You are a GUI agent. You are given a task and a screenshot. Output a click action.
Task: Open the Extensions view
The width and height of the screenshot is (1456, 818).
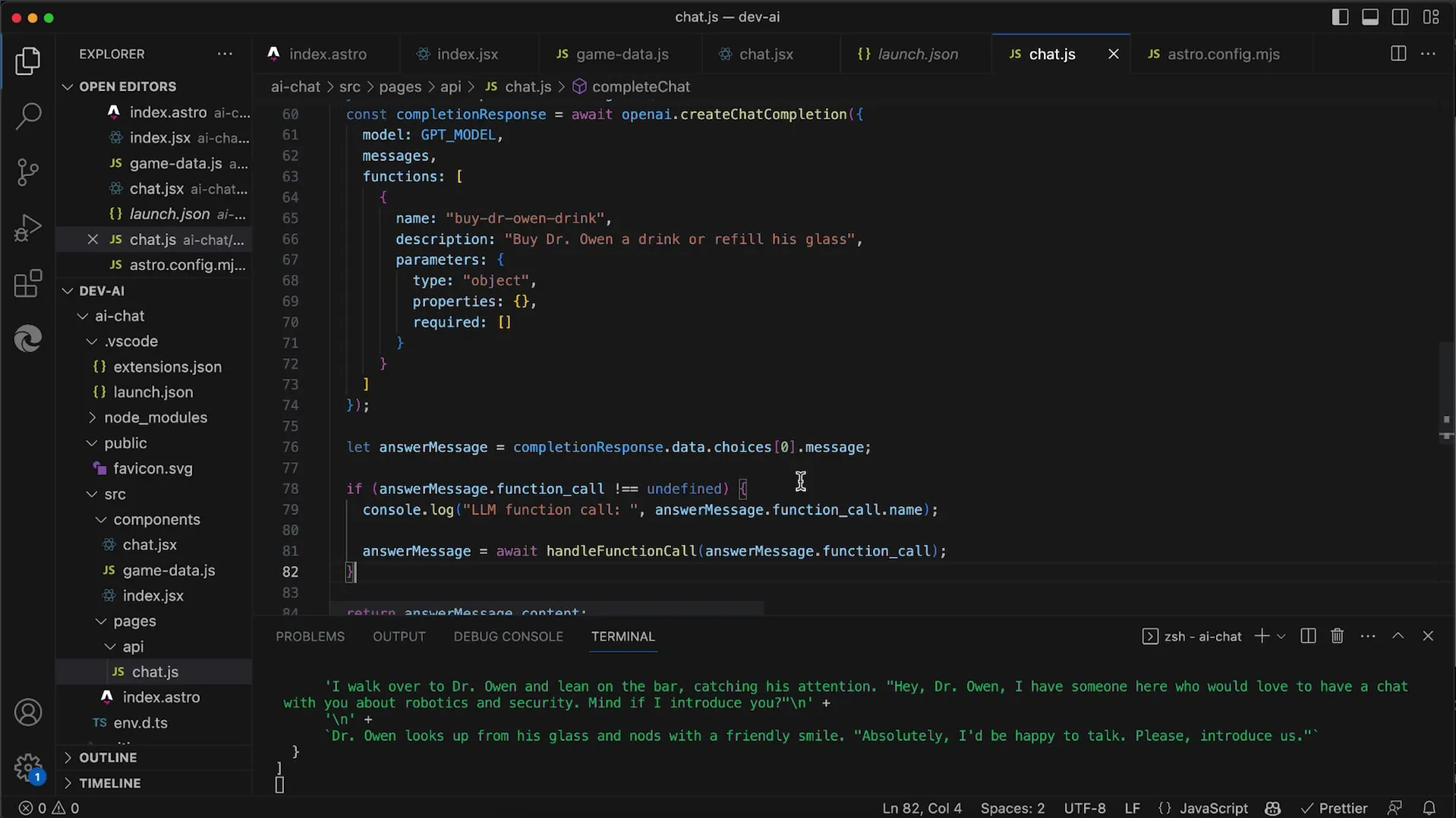click(28, 283)
